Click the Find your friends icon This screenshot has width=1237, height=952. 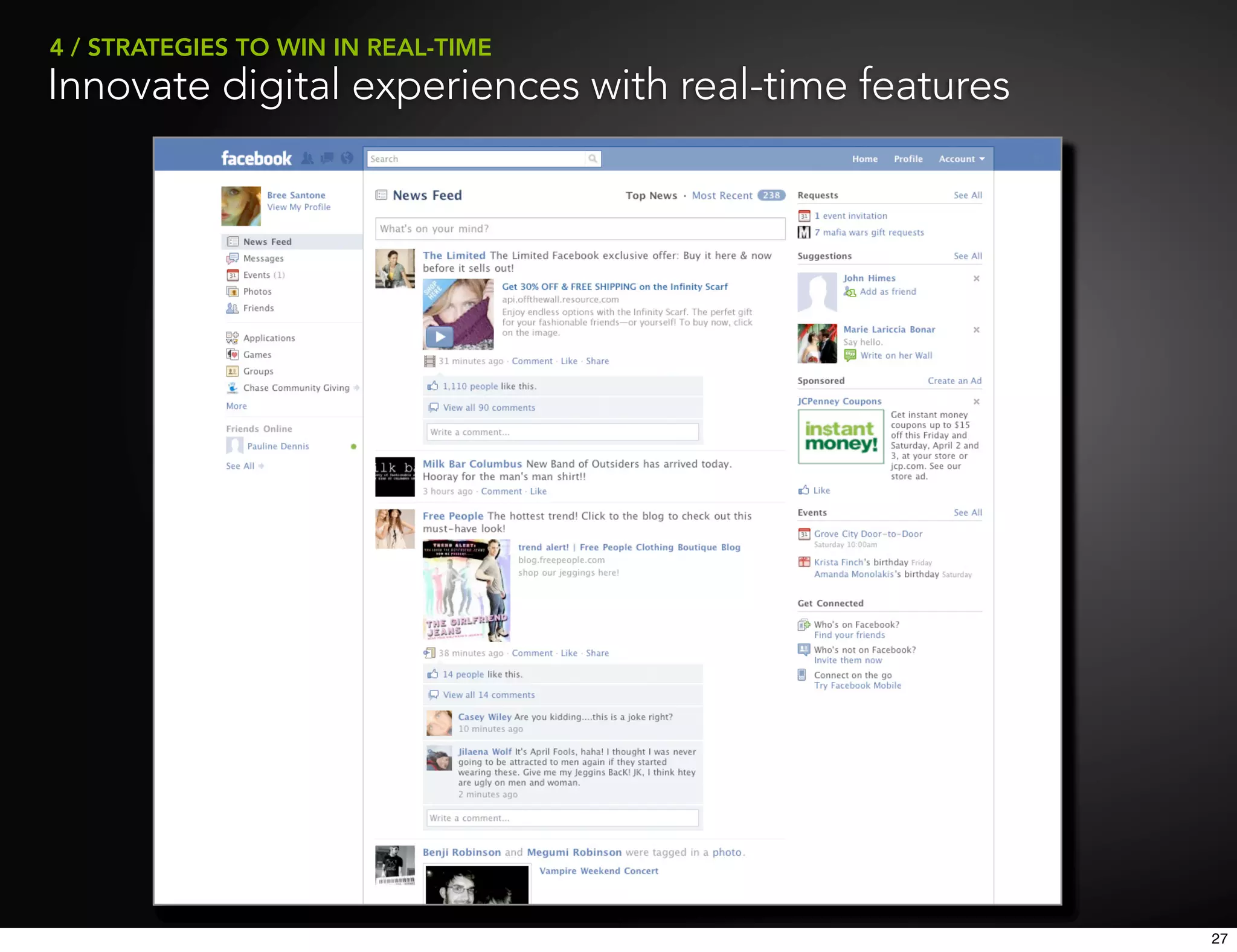804,625
